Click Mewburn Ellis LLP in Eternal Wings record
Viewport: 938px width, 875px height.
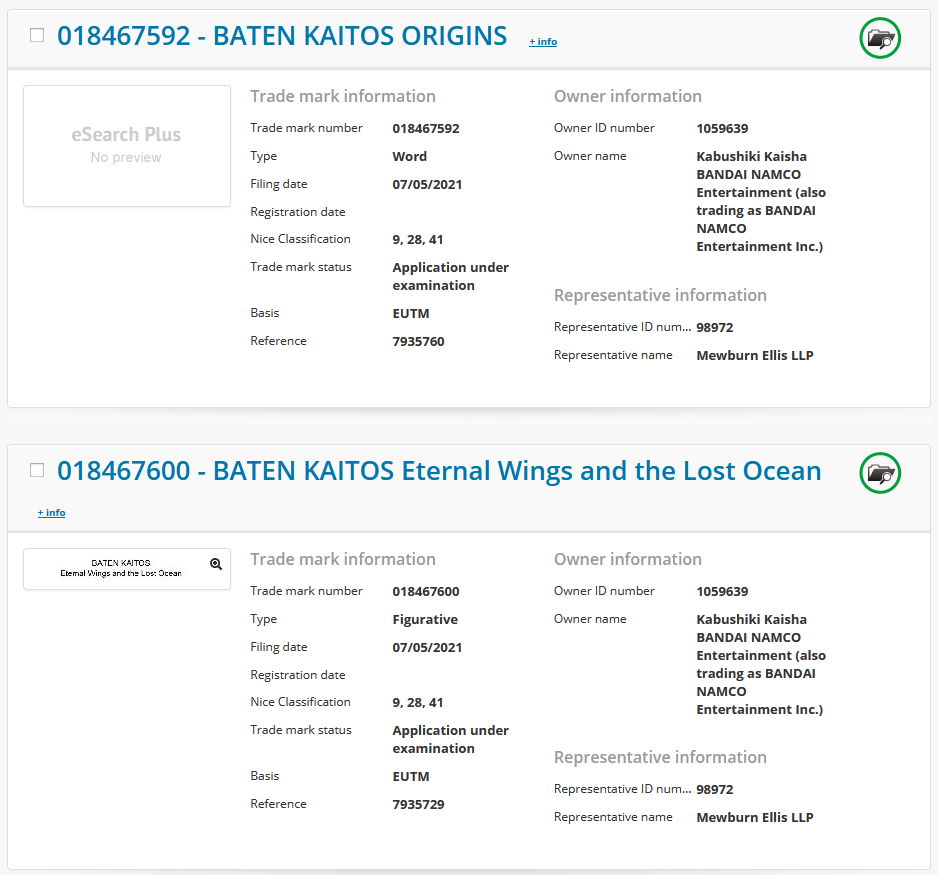coord(754,817)
